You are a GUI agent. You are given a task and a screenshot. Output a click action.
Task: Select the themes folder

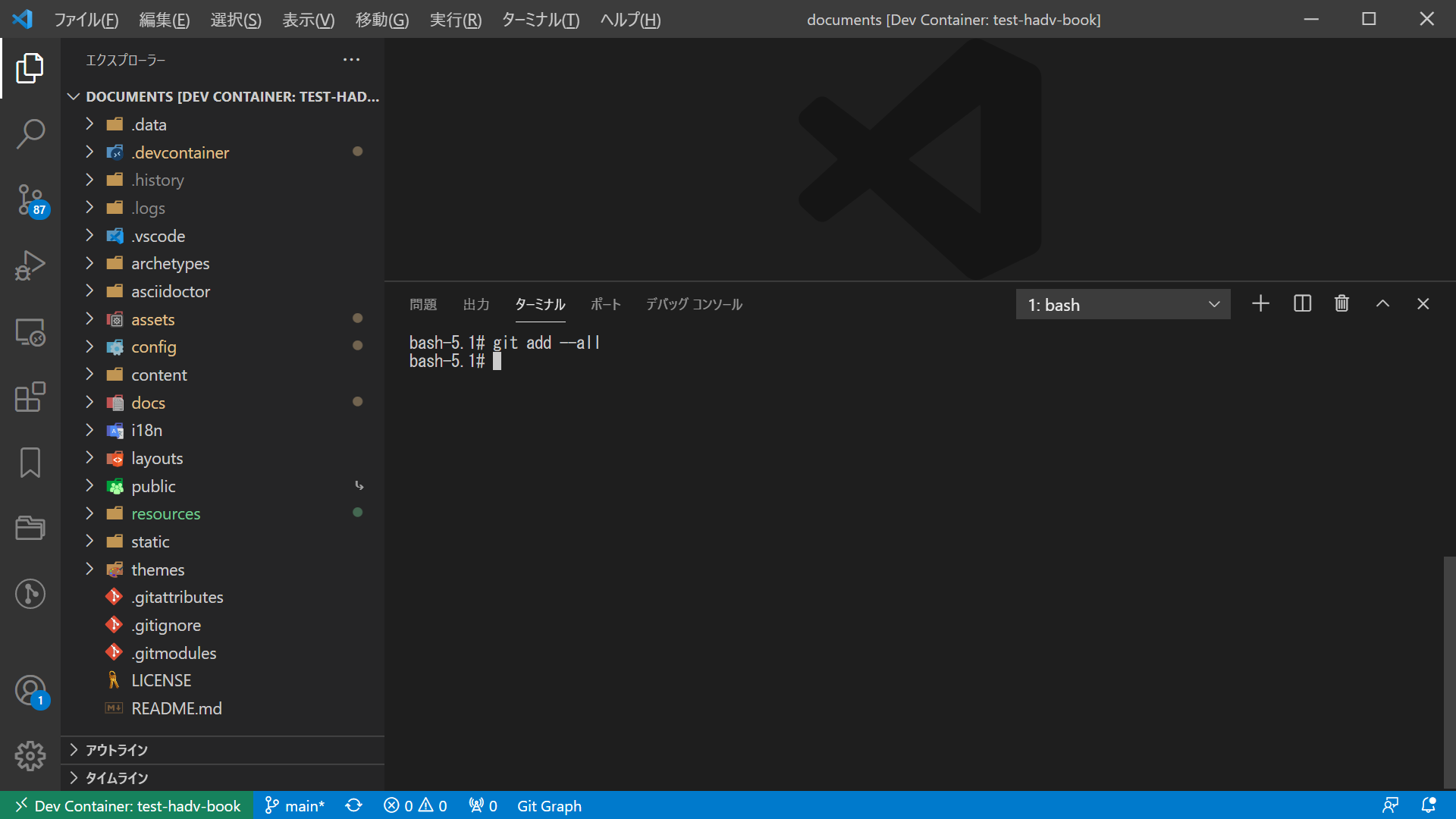point(223,570)
